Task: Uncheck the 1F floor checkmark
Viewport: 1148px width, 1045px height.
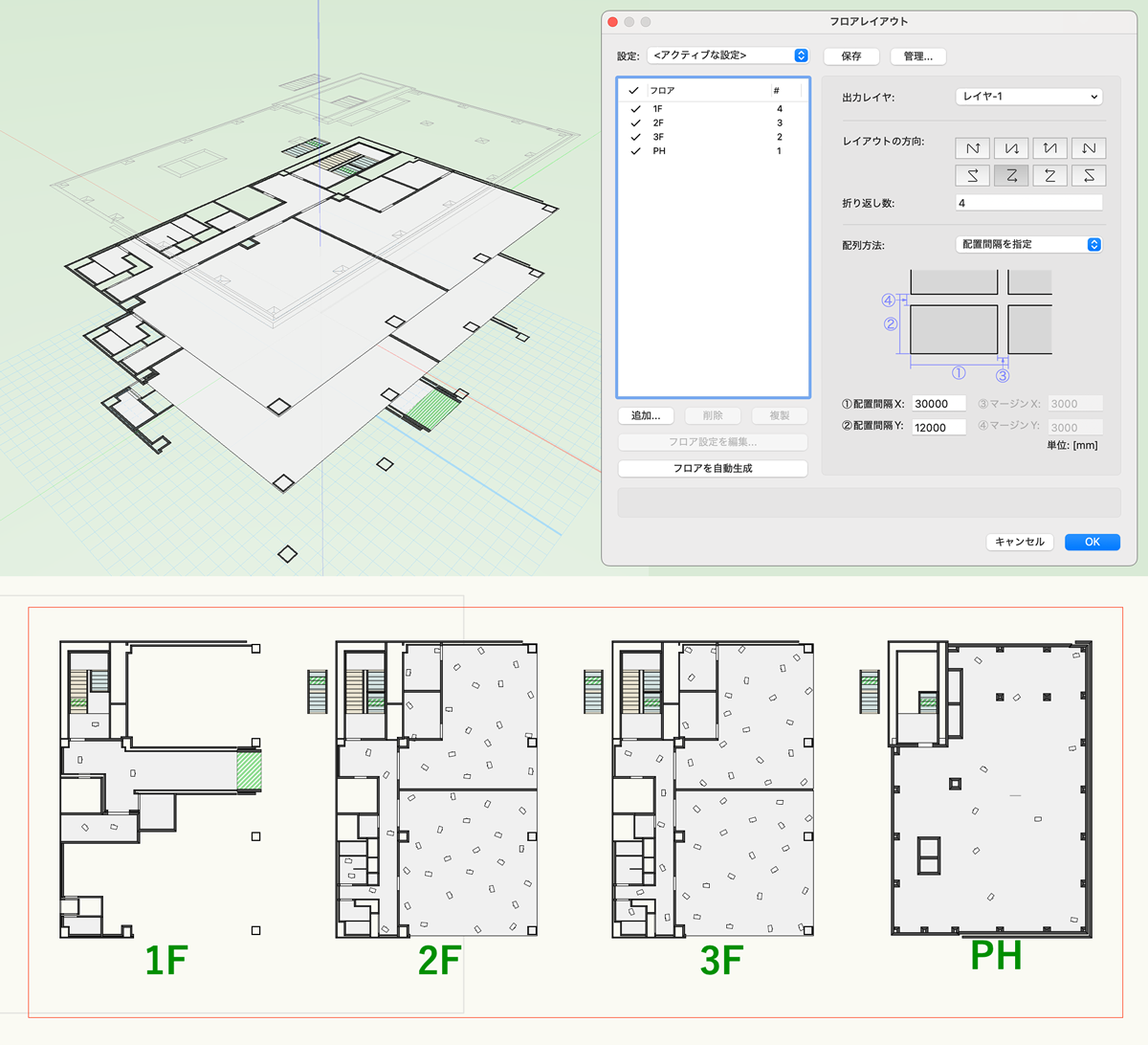Action: 635,109
